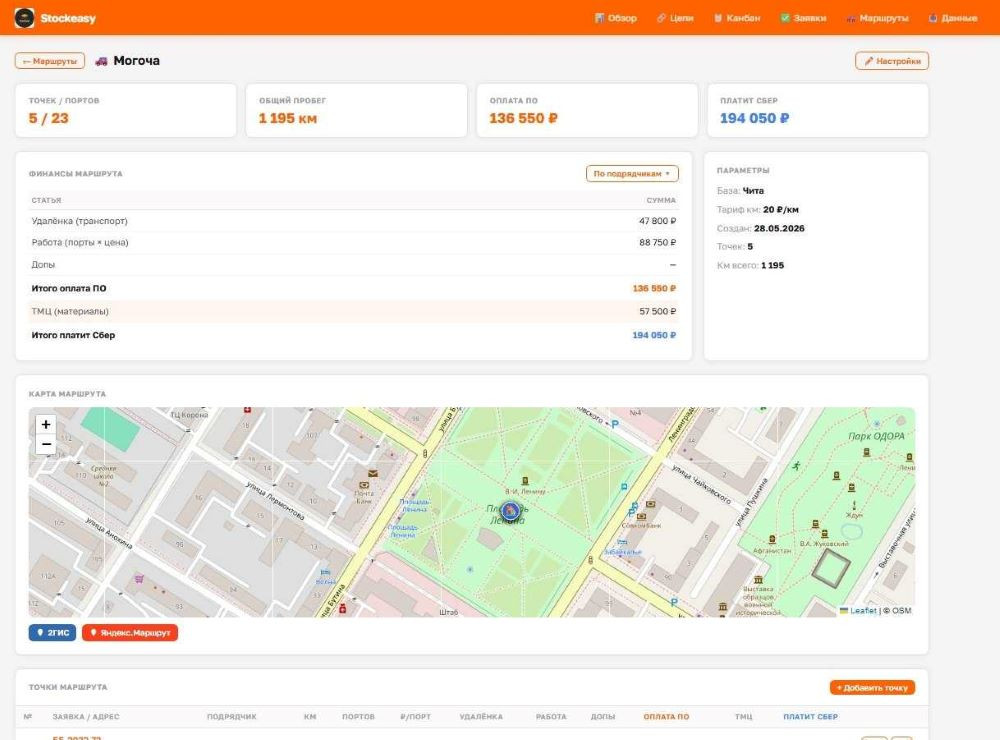Open the Данные menu item

tap(953, 18)
